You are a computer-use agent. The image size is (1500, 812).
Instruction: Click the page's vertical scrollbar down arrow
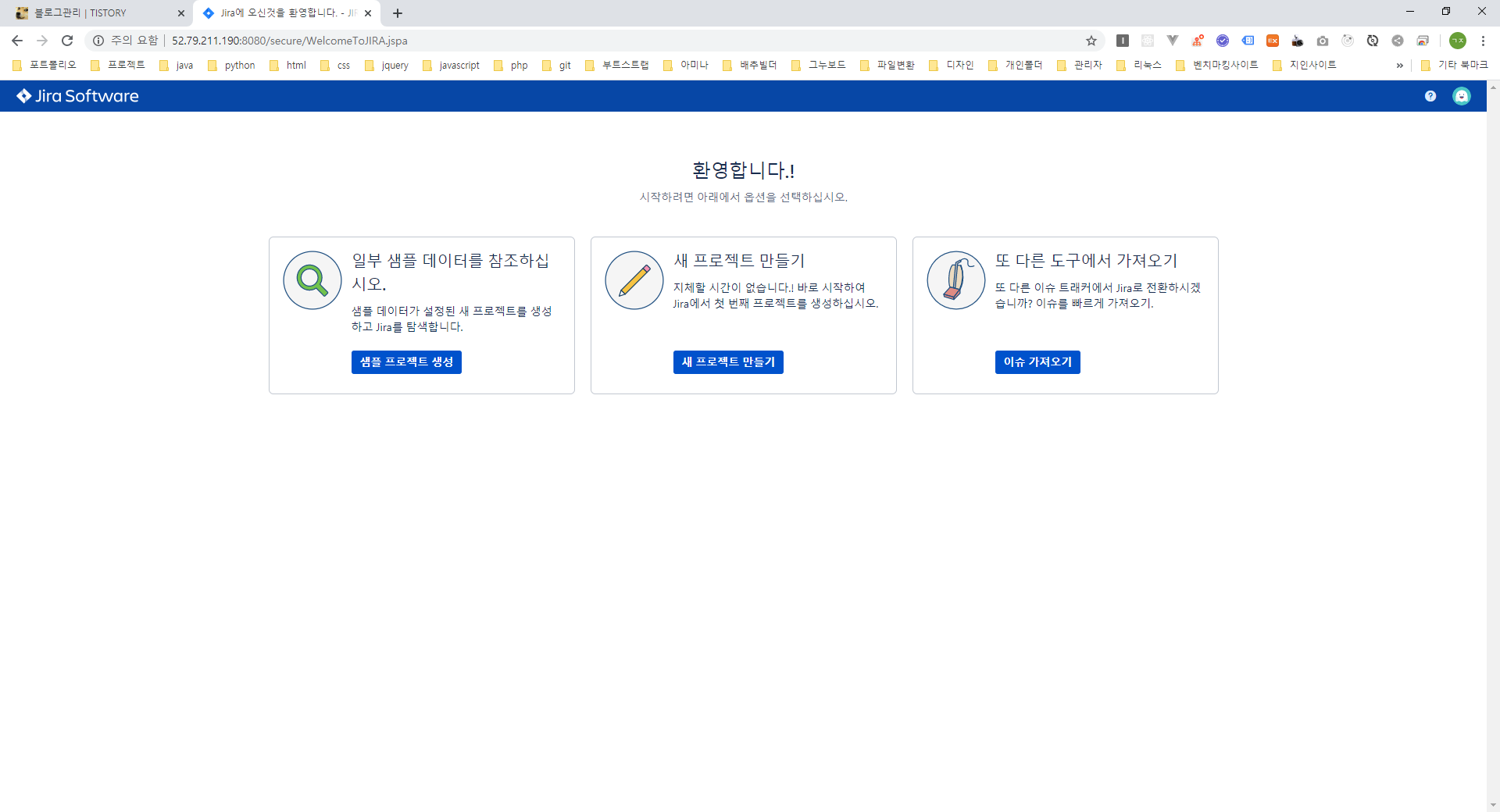[x=1493, y=805]
